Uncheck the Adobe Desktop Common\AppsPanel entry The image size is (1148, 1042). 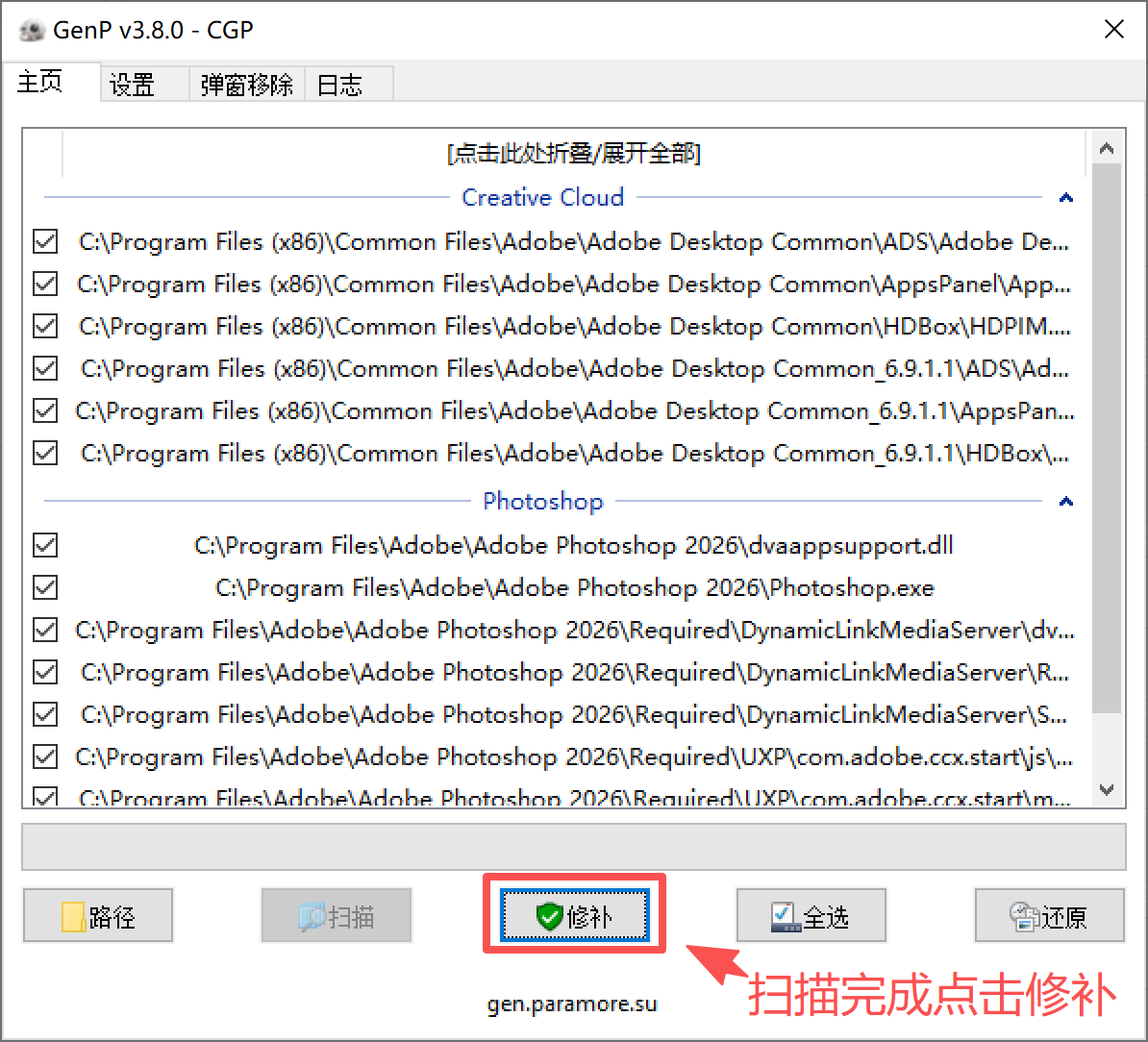click(x=45, y=284)
